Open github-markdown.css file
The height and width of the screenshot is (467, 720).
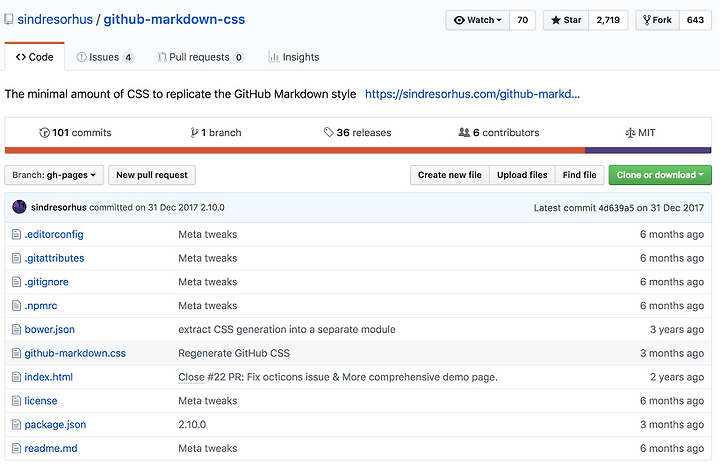(75, 354)
